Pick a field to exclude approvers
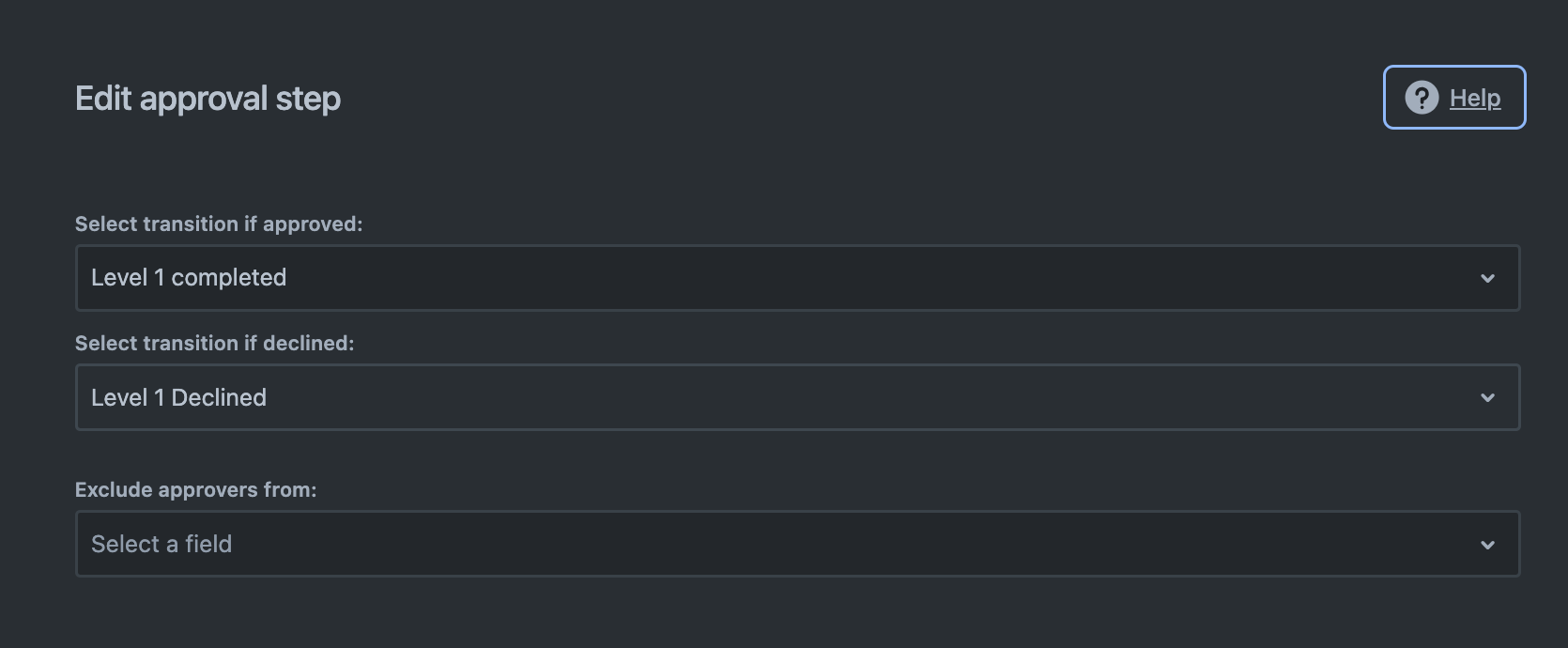The height and width of the screenshot is (648, 1568). coord(797,544)
